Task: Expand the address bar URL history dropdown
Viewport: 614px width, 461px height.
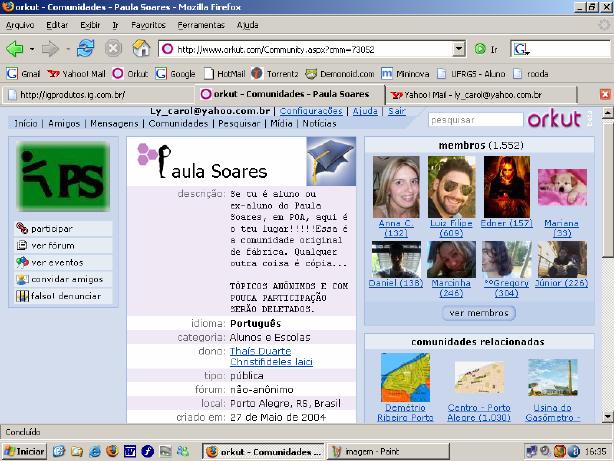Action: tap(459, 48)
